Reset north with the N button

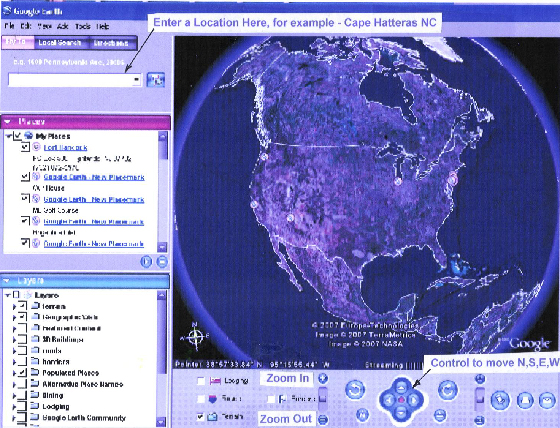362,415
